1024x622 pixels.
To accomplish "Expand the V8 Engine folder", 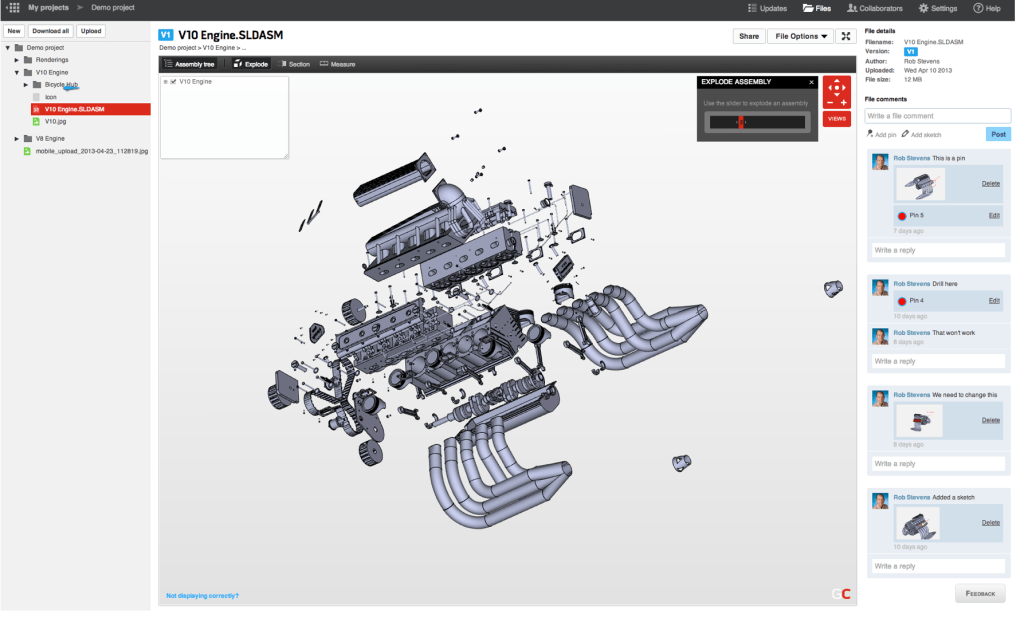I will click(16, 138).
